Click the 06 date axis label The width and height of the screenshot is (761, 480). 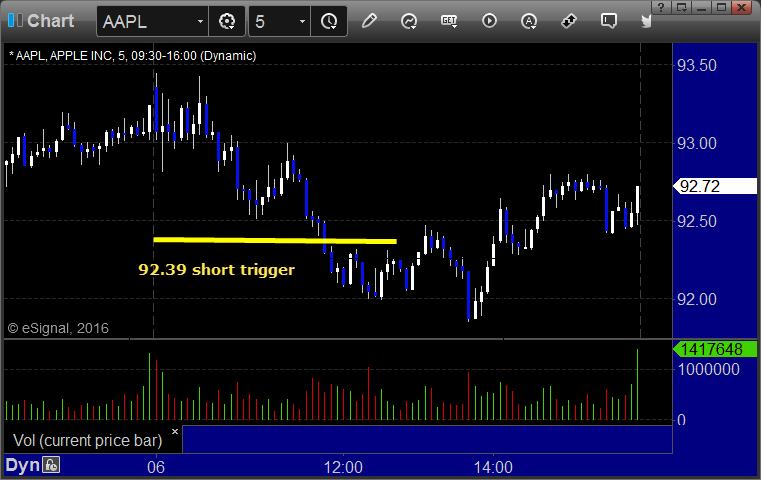click(156, 467)
